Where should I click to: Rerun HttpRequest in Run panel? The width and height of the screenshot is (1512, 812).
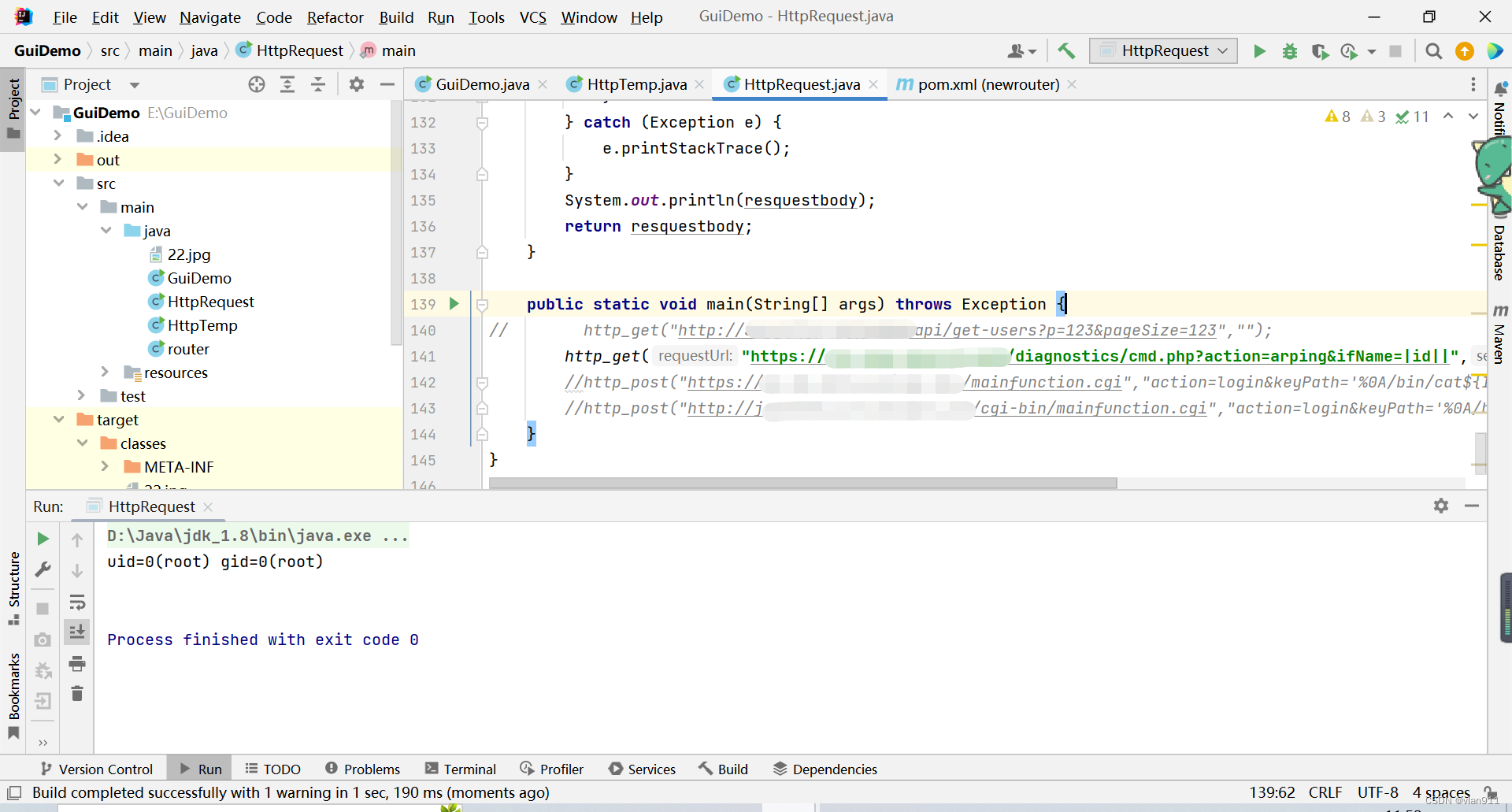pyautogui.click(x=43, y=539)
